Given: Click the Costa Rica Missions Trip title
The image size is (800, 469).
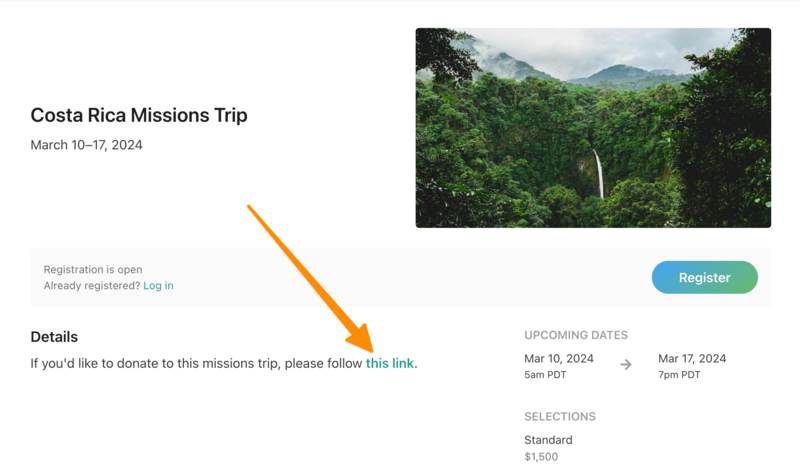Looking at the screenshot, I should coord(139,115).
